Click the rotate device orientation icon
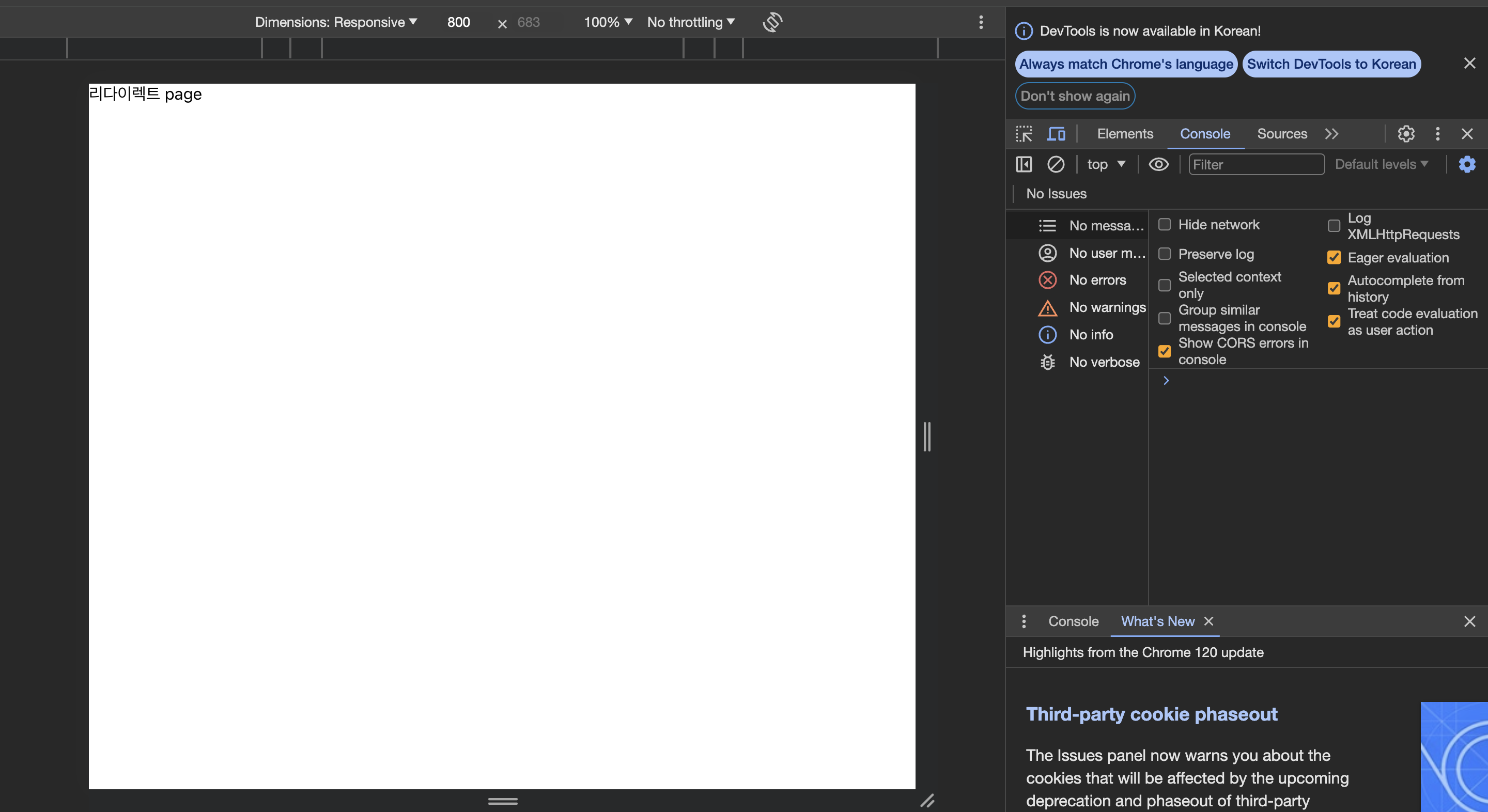 click(772, 23)
